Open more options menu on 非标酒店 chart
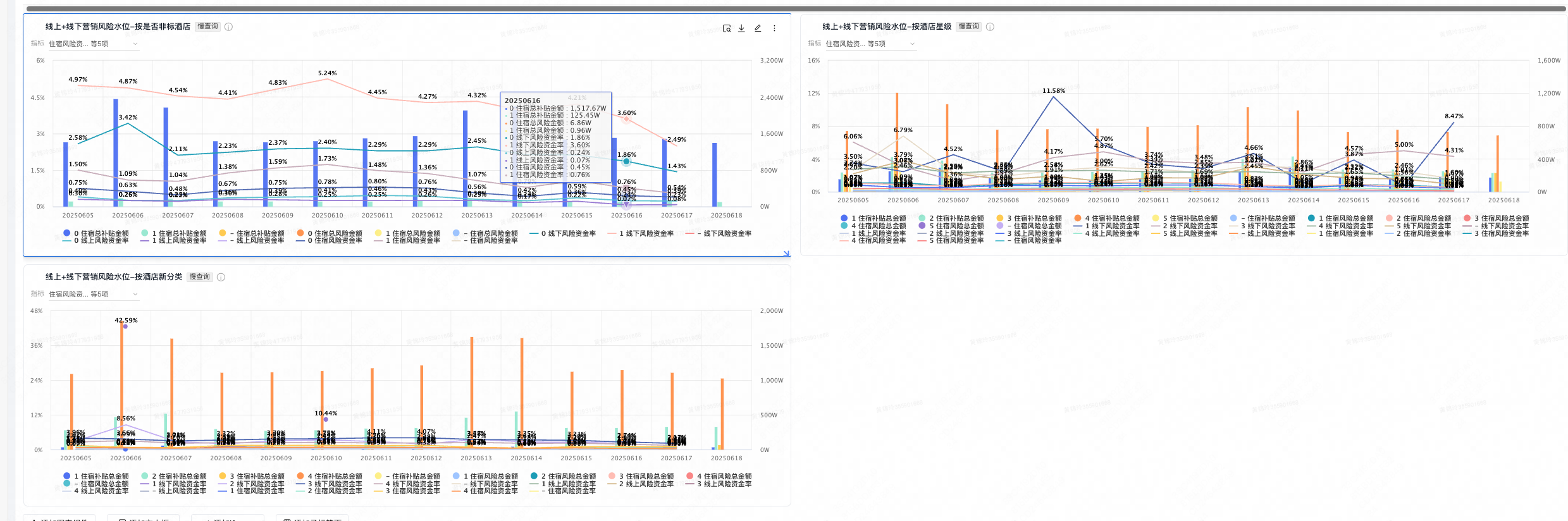Image resolution: width=1568 pixels, height=521 pixels. [774, 28]
